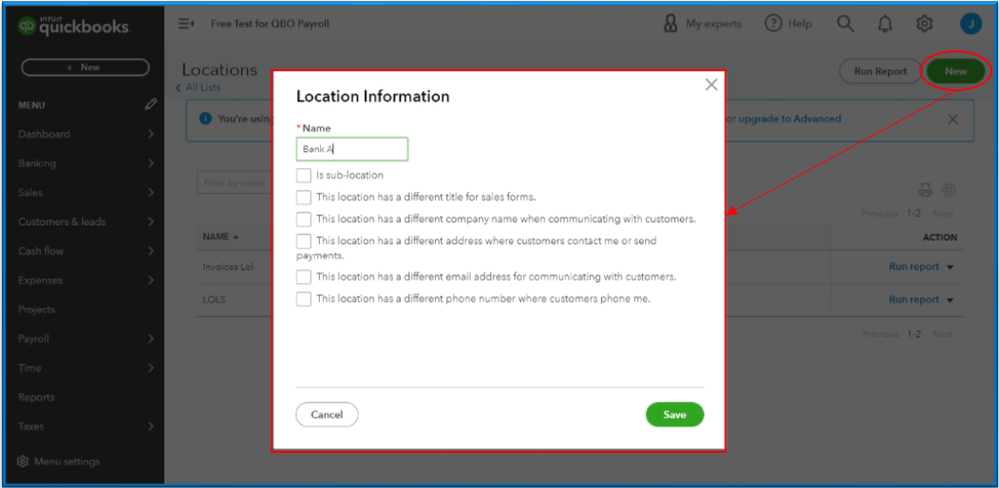Image resolution: width=999 pixels, height=488 pixels.
Task: Expand Payroll submenu chevron
Action: [151, 339]
